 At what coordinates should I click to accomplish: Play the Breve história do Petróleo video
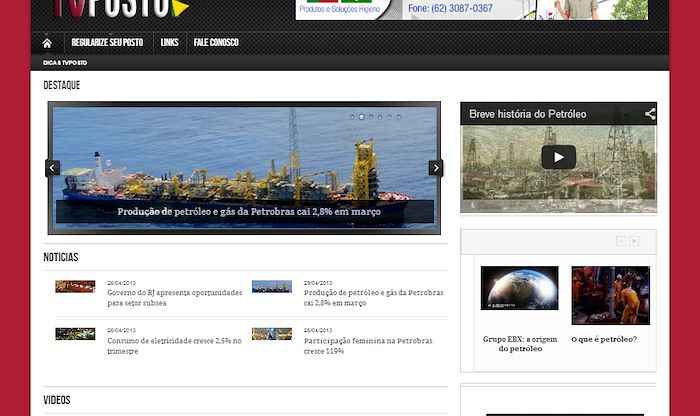[558, 157]
